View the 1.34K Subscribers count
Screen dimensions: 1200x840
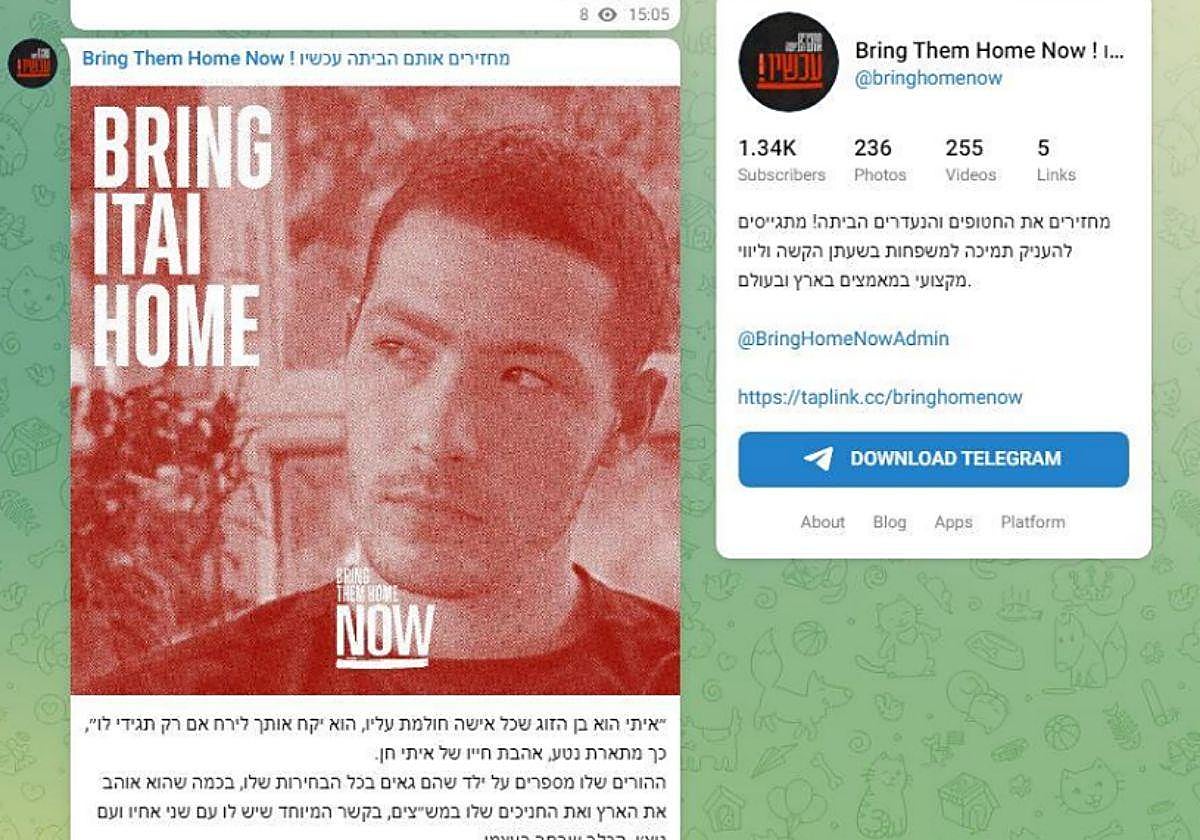[x=781, y=161]
